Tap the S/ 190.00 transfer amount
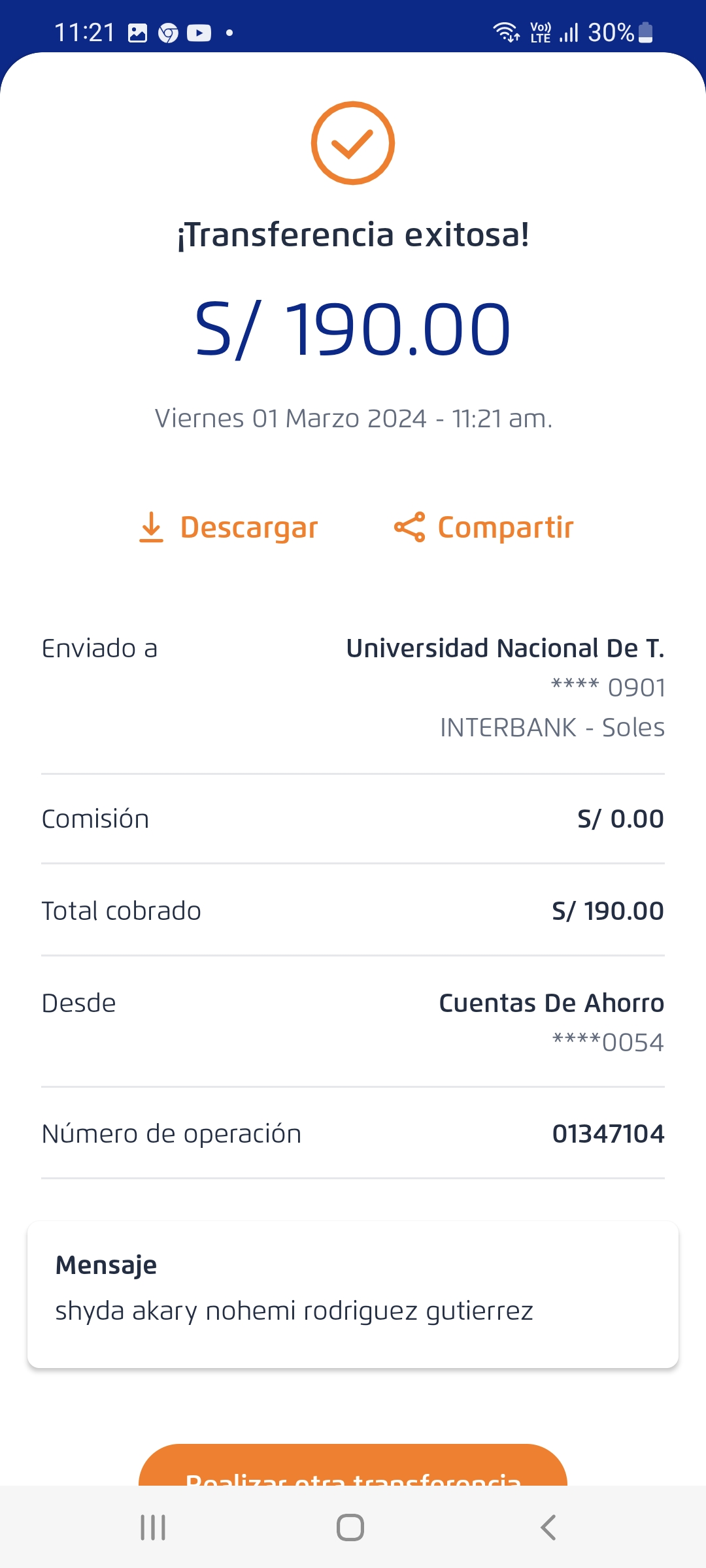The width and height of the screenshot is (706, 1568). pyautogui.click(x=352, y=329)
